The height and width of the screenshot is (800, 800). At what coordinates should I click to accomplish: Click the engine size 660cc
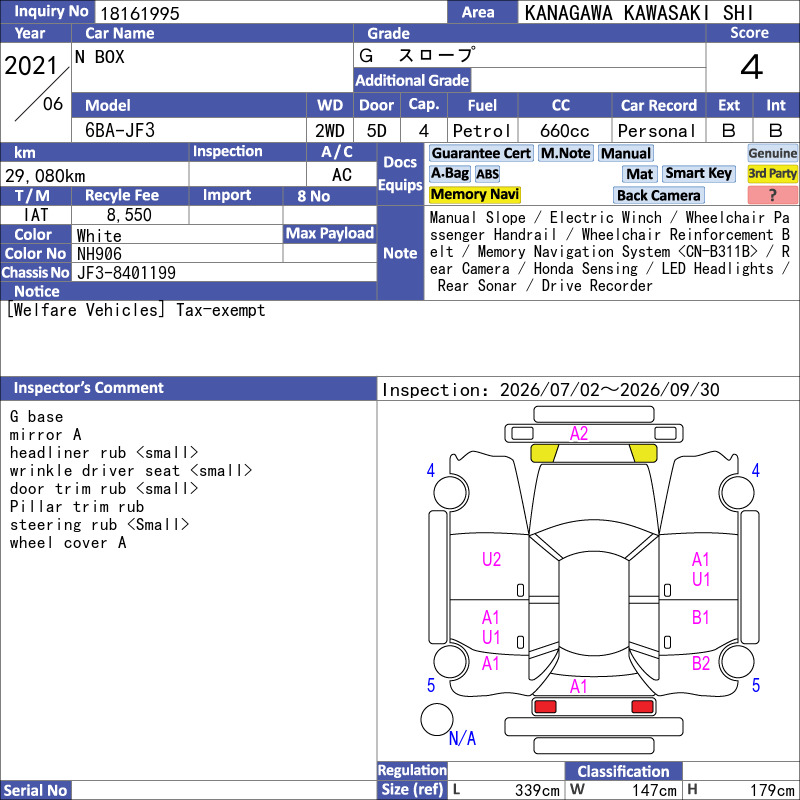[564, 131]
